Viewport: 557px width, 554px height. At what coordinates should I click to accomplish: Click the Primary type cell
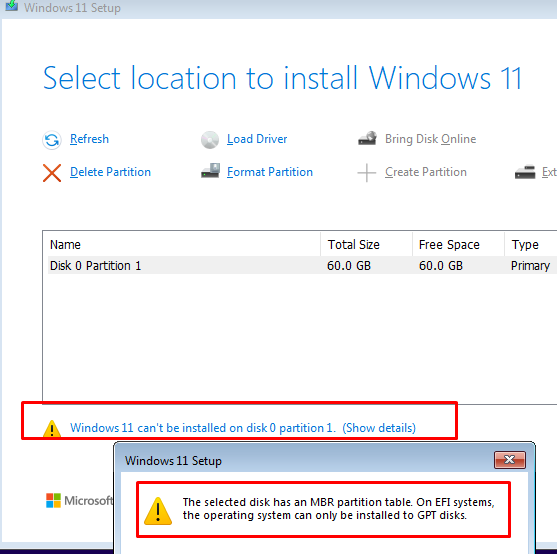coord(530,266)
